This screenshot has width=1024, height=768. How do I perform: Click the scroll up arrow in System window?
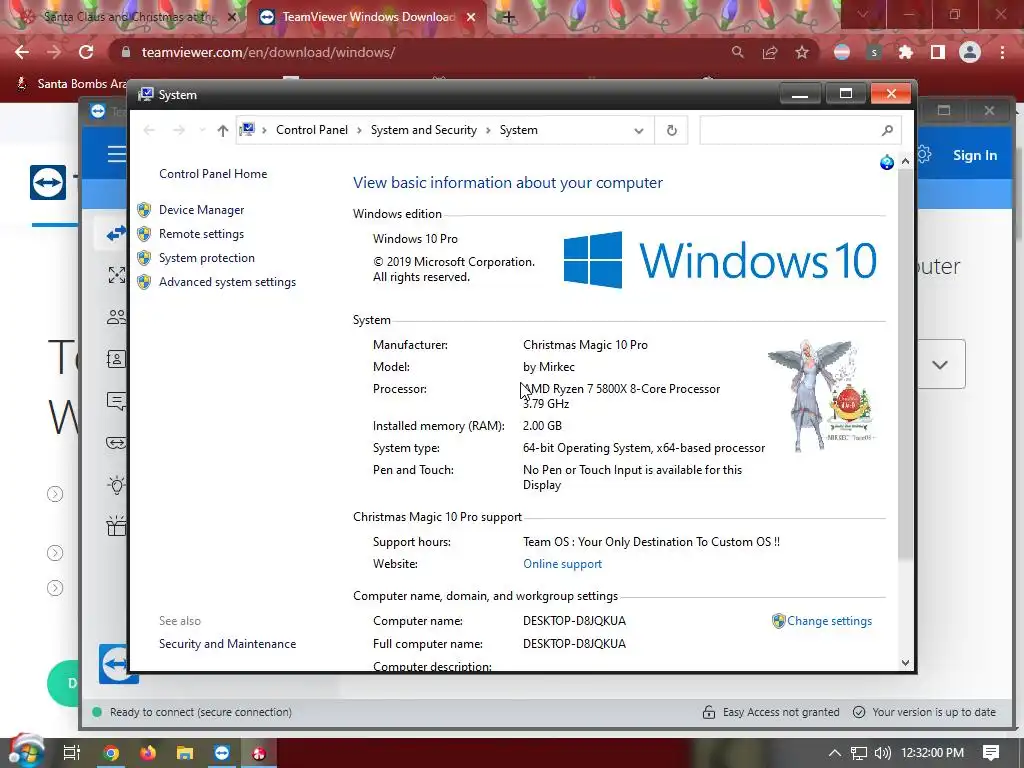pos(905,161)
